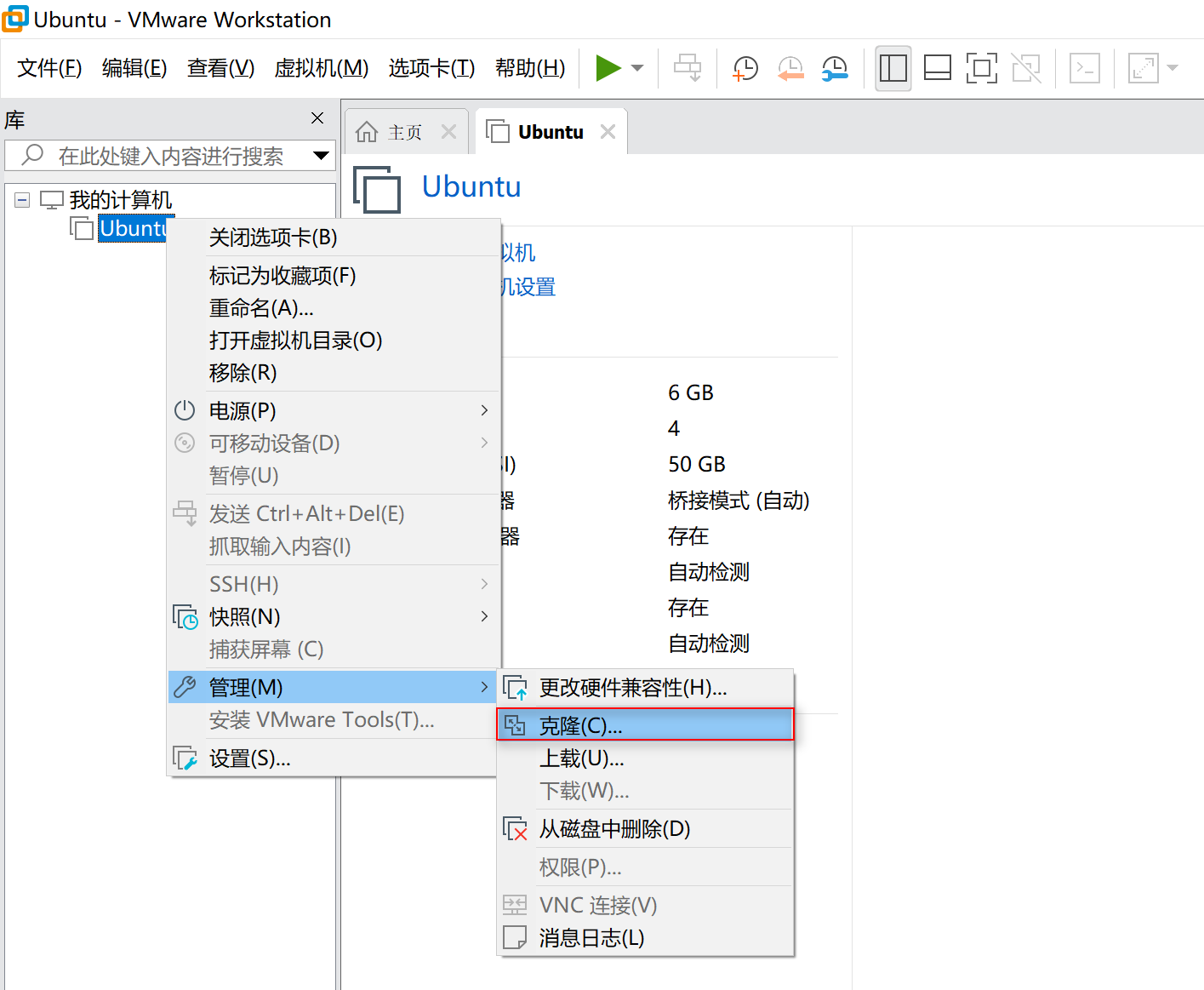The width and height of the screenshot is (1204, 990).
Task: Close the 库 library panel
Action: click(317, 118)
